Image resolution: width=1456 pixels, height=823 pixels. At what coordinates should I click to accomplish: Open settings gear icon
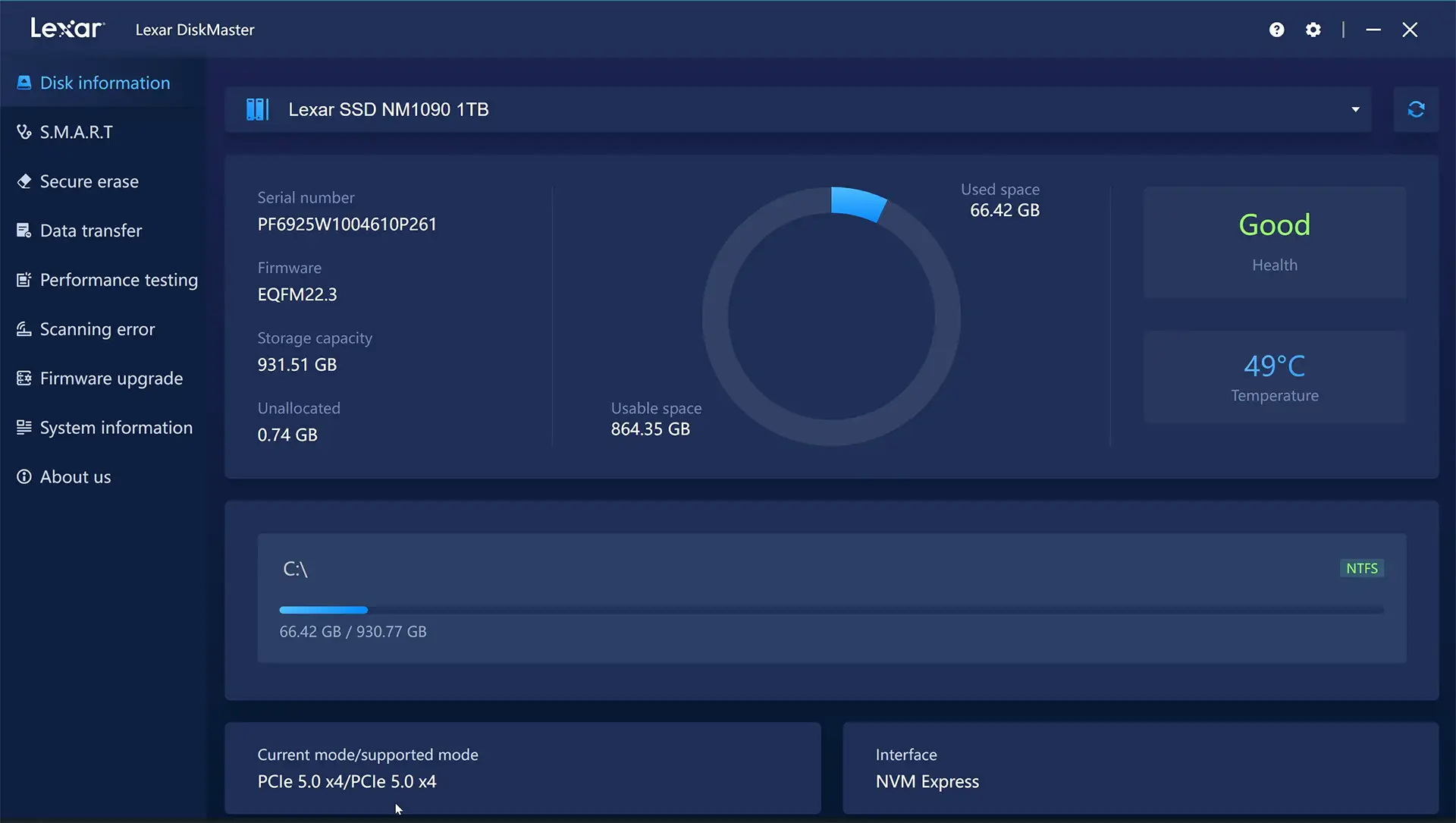[x=1313, y=30]
